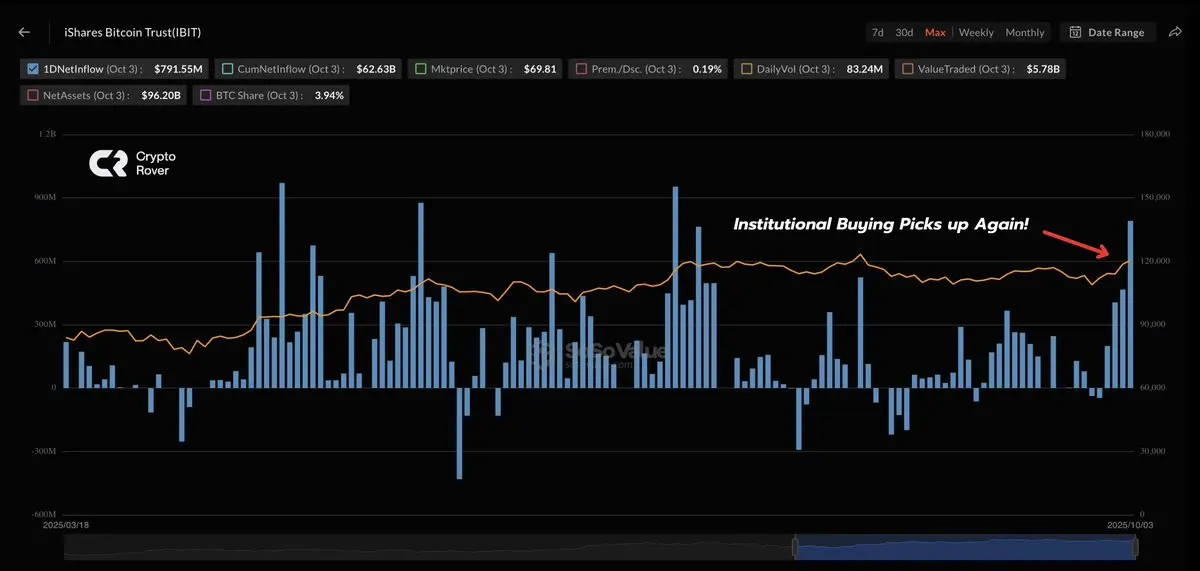Click the largest negative outflow bar
Viewport: 1200px width, 571px height.
(459, 433)
